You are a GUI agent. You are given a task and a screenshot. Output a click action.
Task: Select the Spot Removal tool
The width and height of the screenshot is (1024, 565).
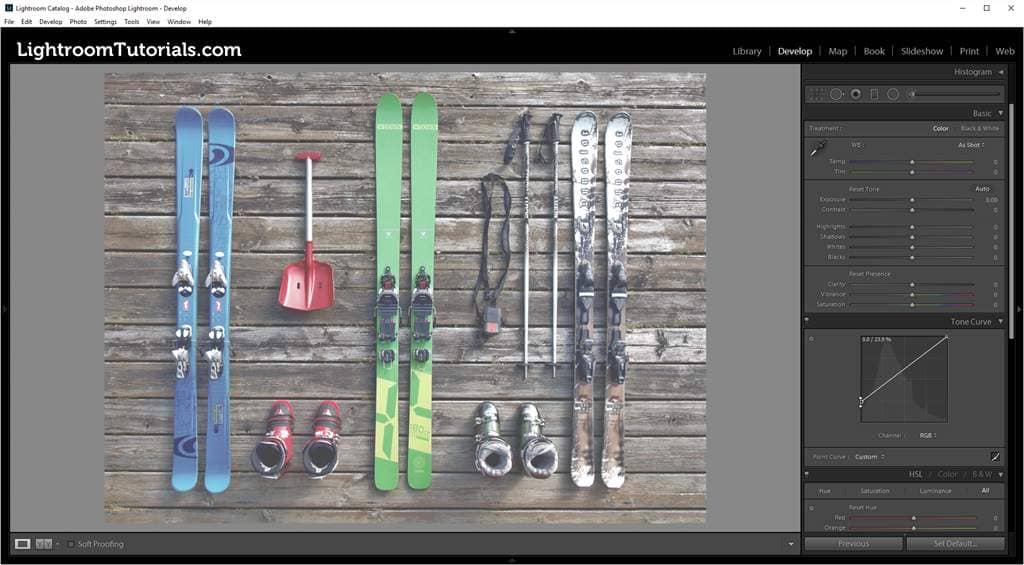pos(836,94)
